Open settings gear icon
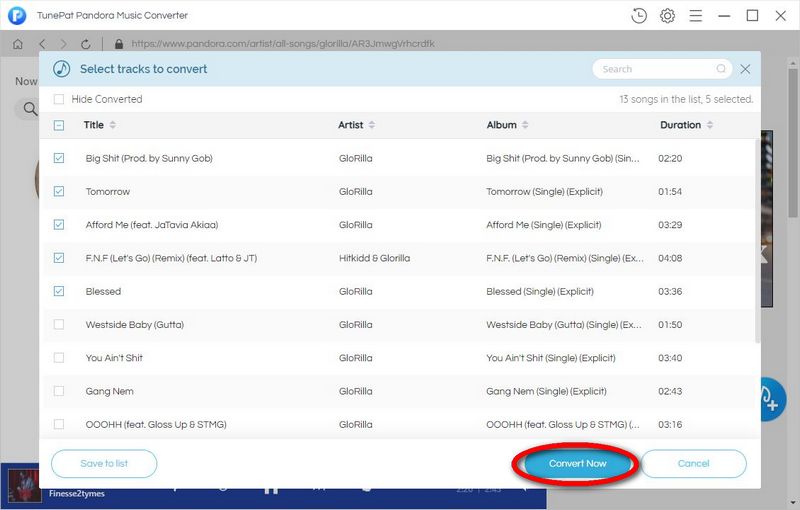800x510 pixels. (667, 16)
